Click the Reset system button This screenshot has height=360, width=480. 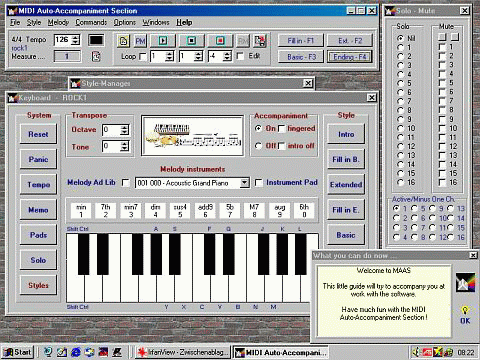coord(38,134)
